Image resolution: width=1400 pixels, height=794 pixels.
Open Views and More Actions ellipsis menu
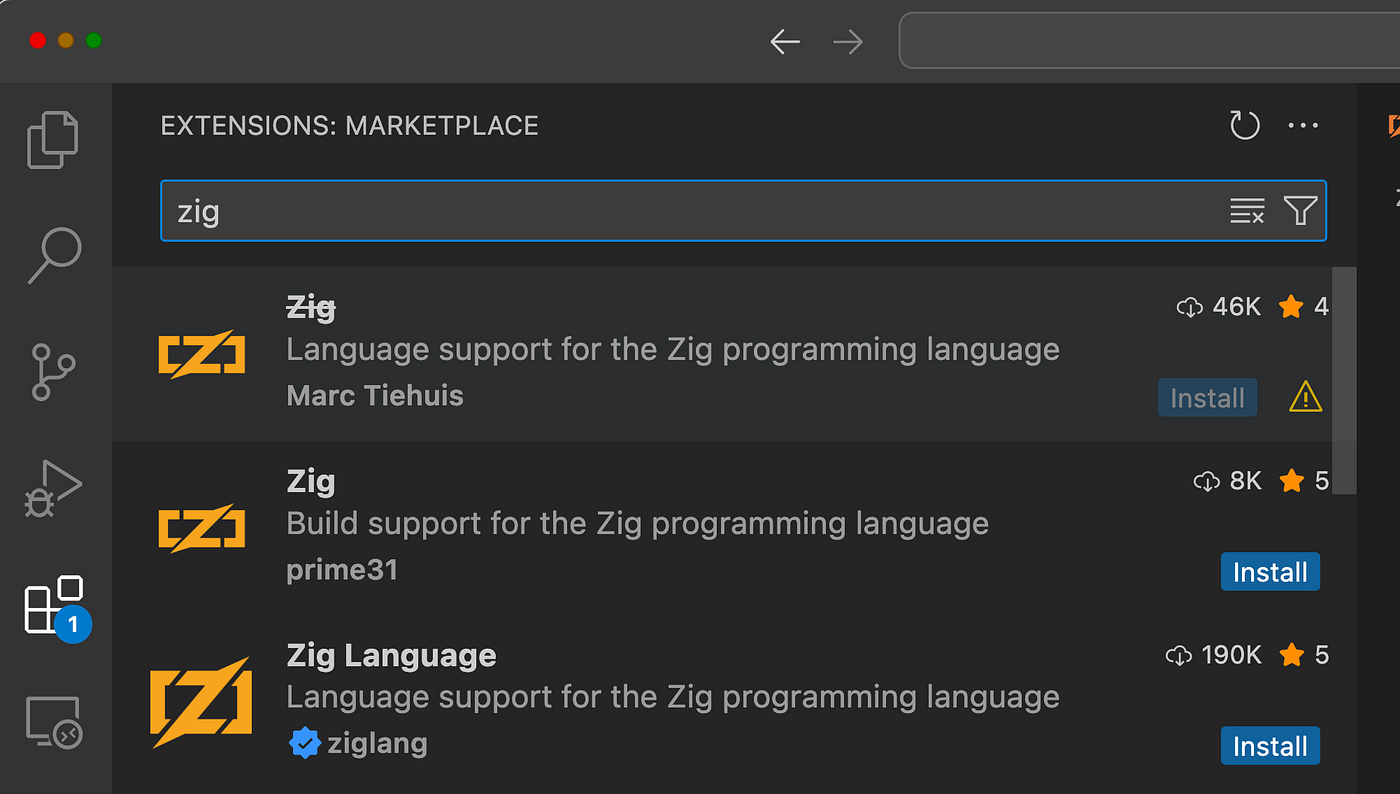1303,126
